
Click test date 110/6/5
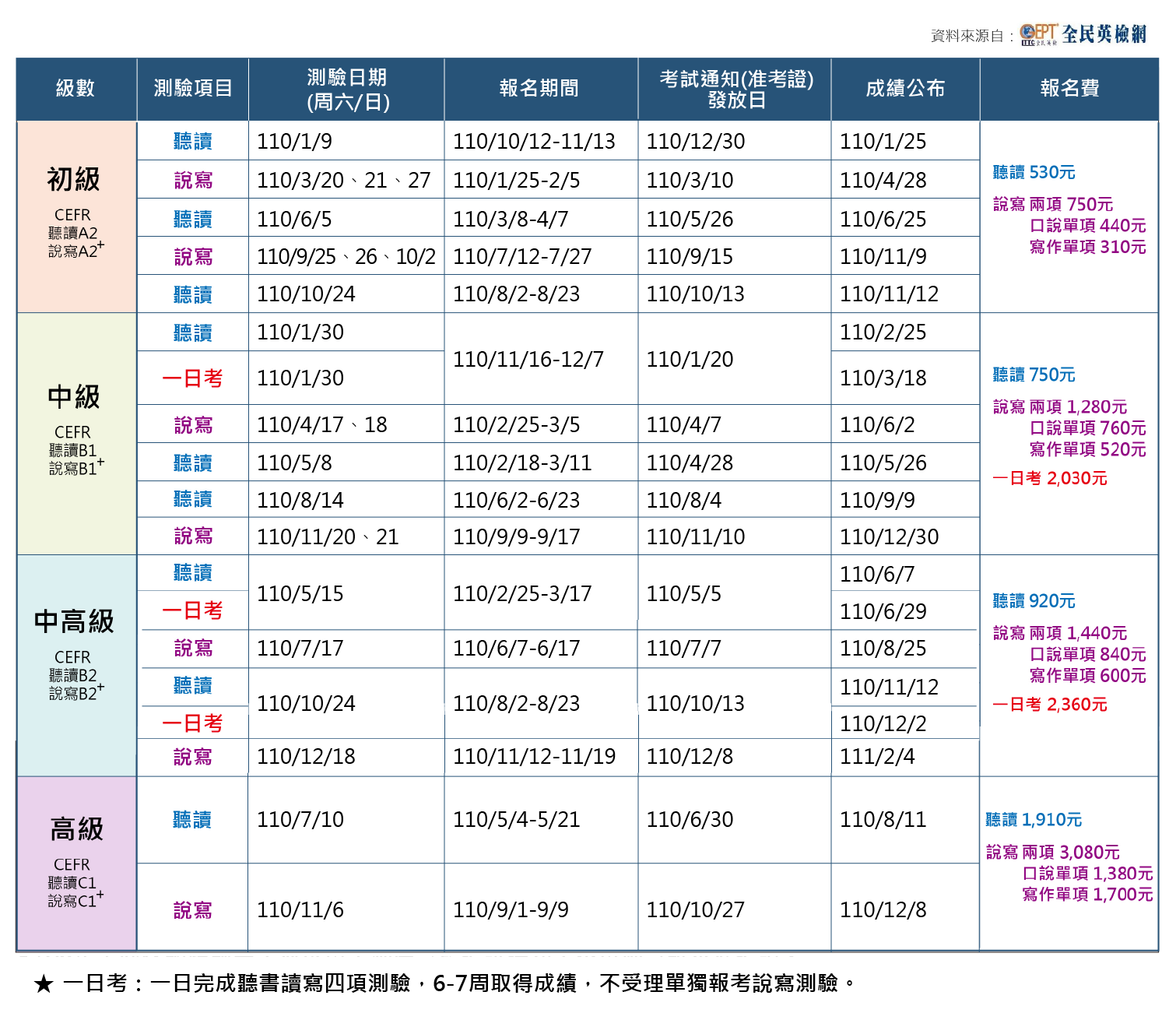[294, 220]
